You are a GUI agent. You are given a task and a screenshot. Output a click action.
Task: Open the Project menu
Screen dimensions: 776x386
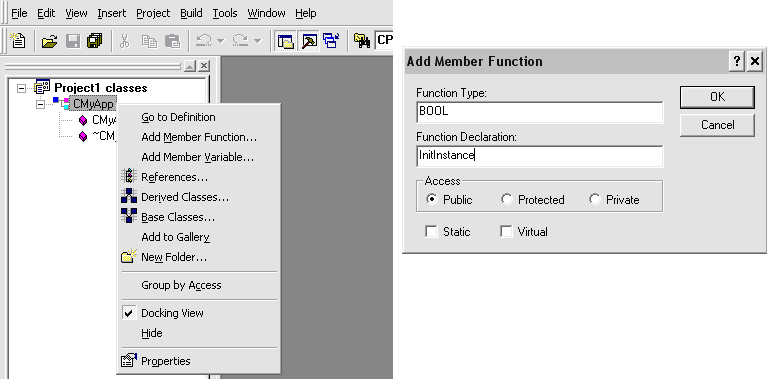[153, 13]
